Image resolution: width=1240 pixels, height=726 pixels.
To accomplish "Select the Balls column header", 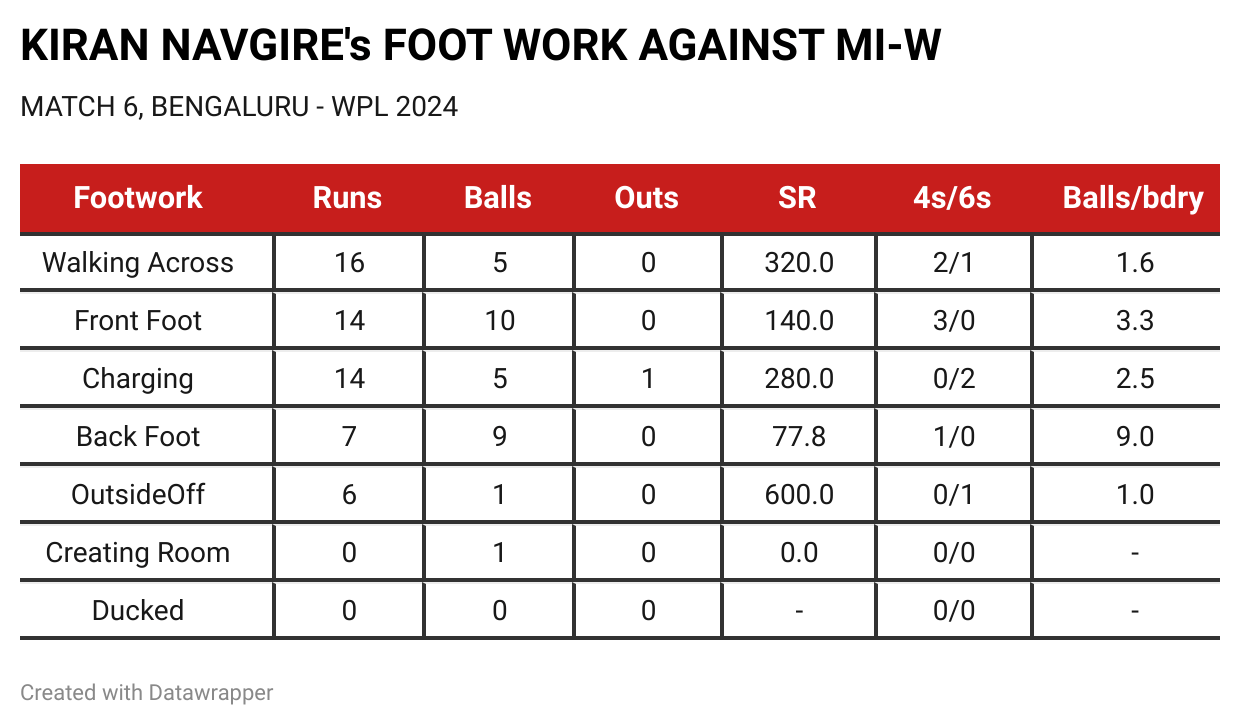I will [x=498, y=198].
